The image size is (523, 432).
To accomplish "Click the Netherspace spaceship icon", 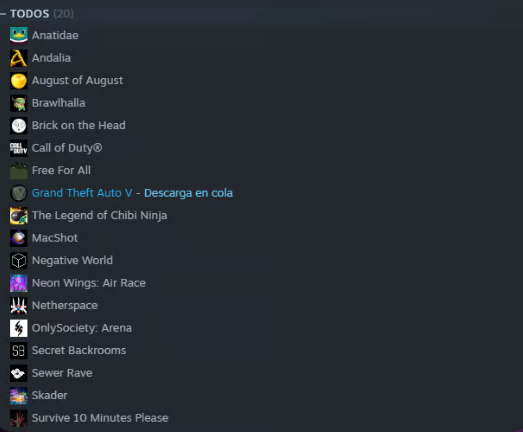I will 19,306.
